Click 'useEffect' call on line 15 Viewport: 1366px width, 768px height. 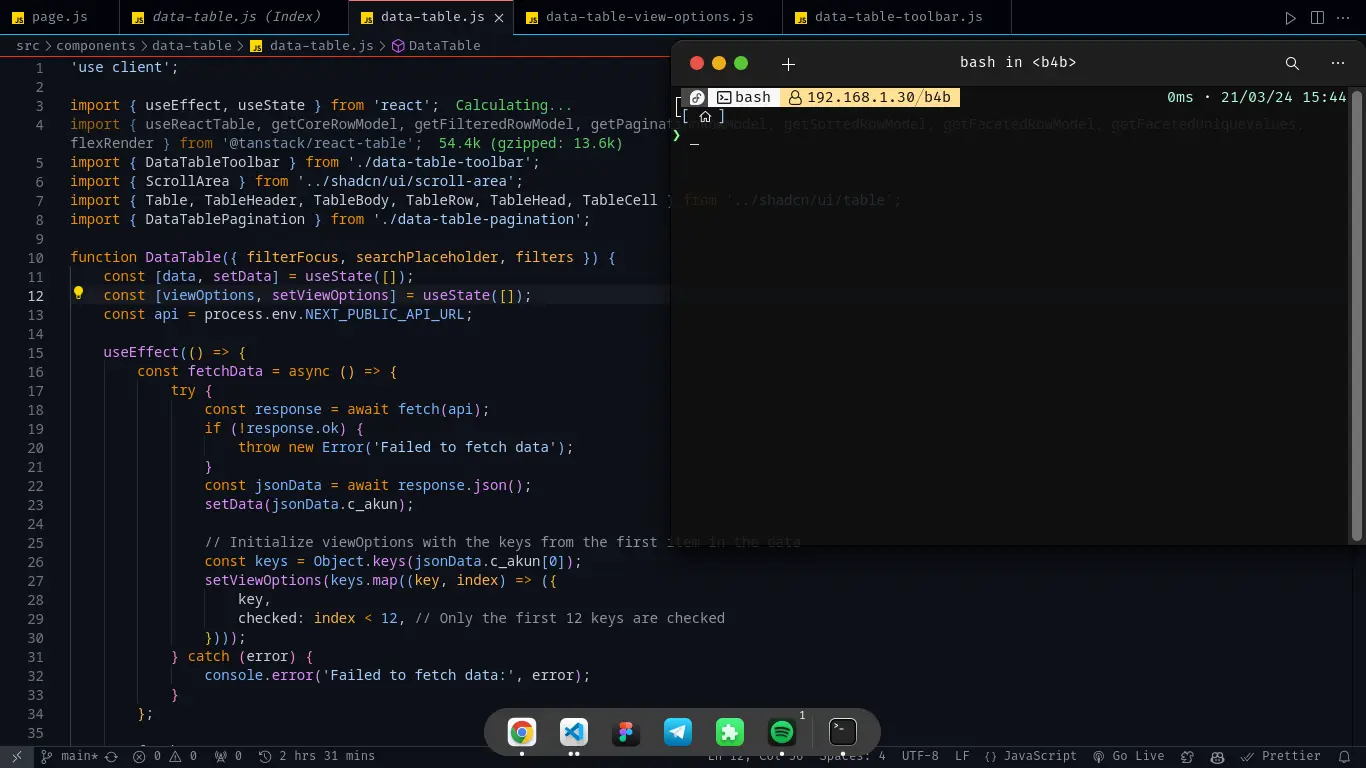141,352
